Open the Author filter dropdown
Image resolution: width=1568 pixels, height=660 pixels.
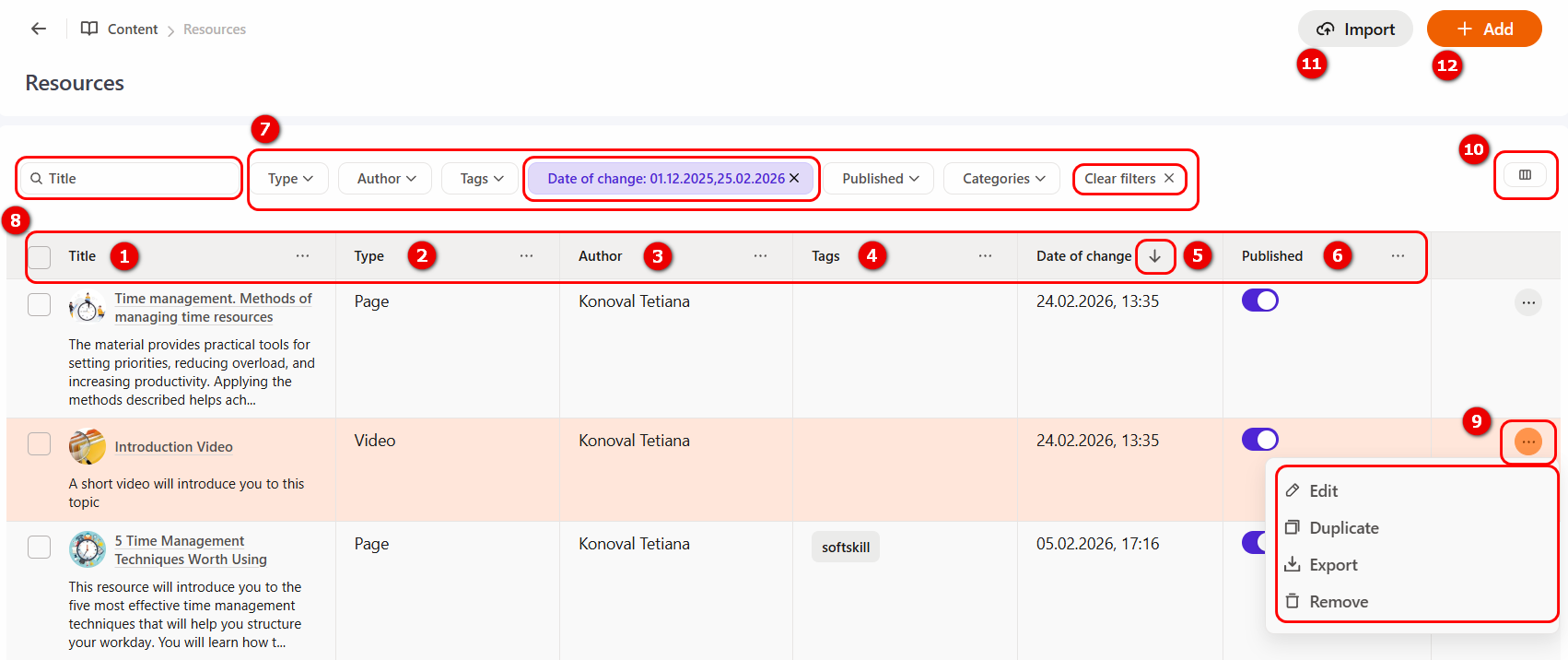tap(386, 179)
